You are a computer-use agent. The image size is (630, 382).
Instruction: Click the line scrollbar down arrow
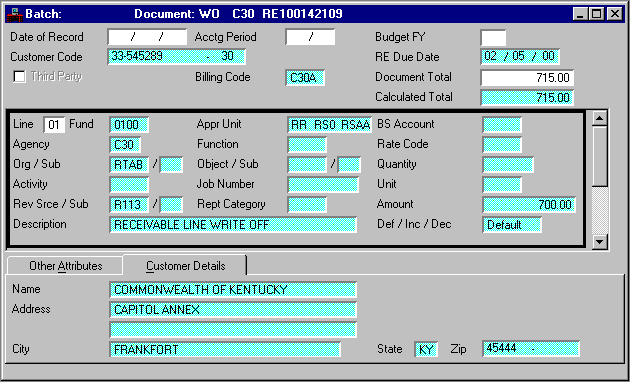600,241
